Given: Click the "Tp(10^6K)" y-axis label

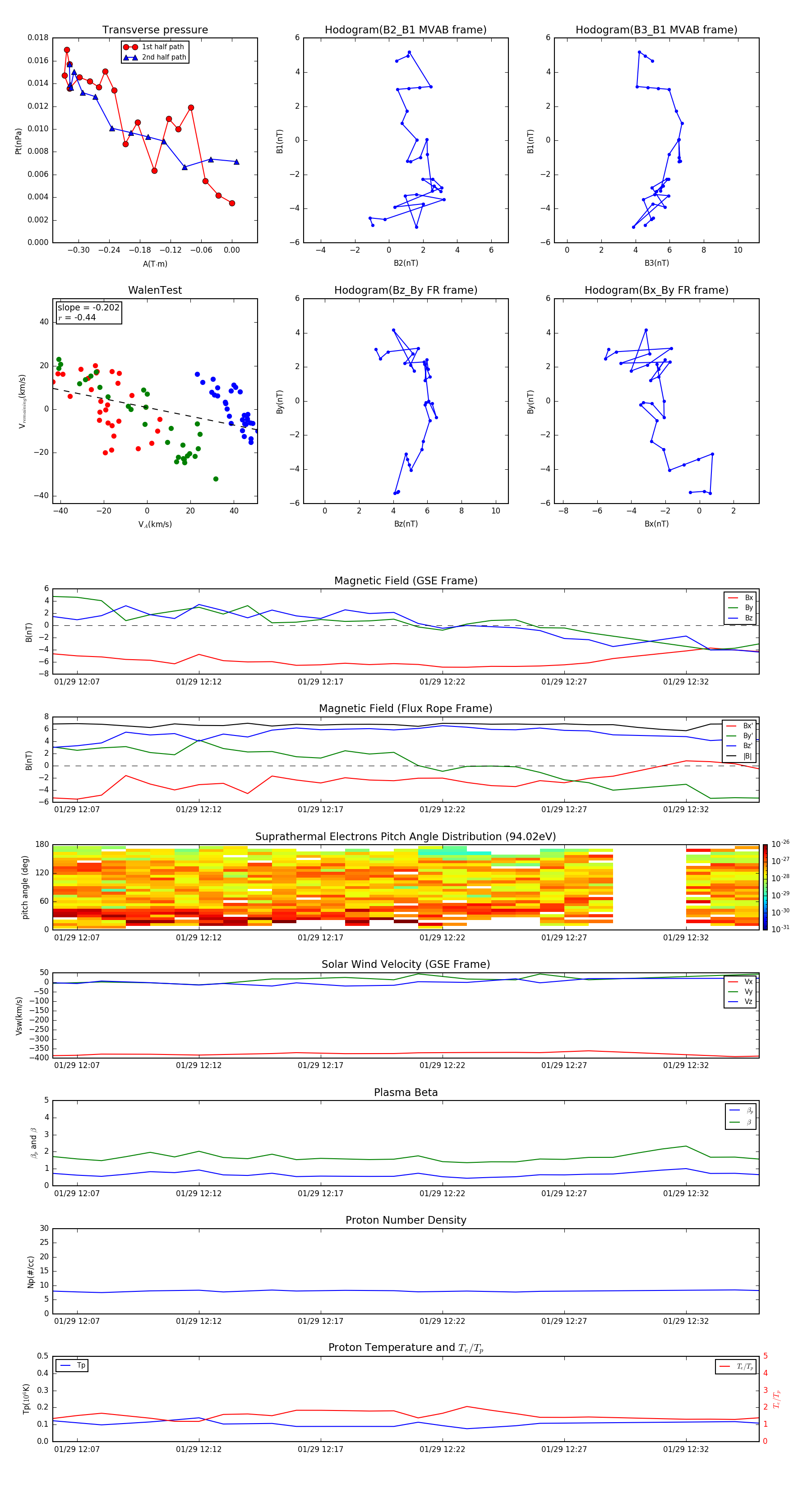Looking at the screenshot, I should click(26, 1399).
